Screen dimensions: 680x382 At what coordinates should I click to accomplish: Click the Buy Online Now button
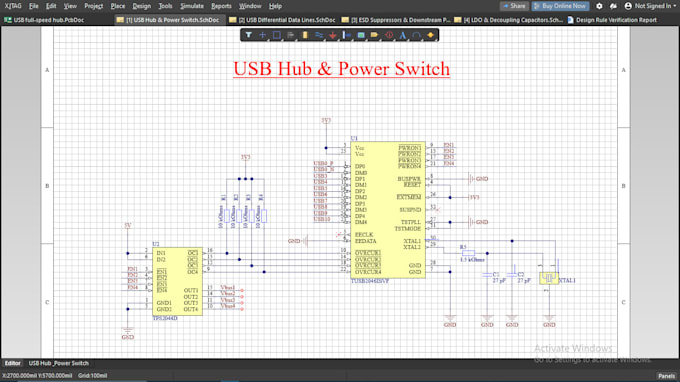coord(560,6)
